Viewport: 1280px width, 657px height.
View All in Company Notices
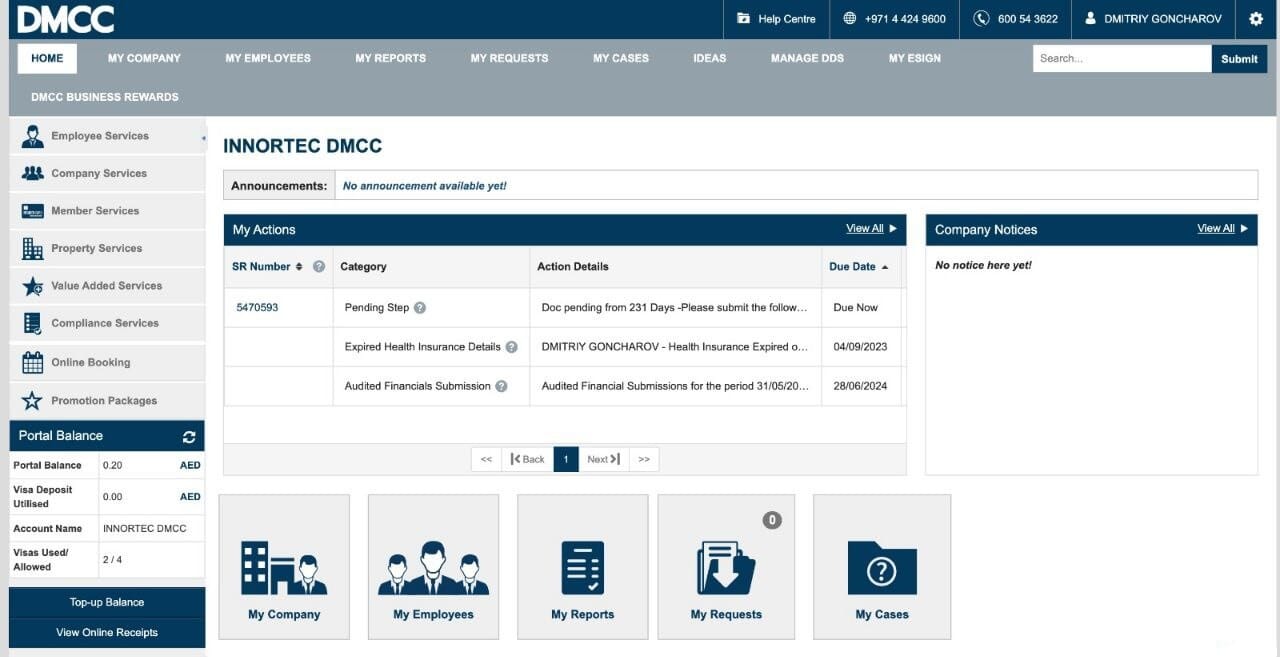1216,229
